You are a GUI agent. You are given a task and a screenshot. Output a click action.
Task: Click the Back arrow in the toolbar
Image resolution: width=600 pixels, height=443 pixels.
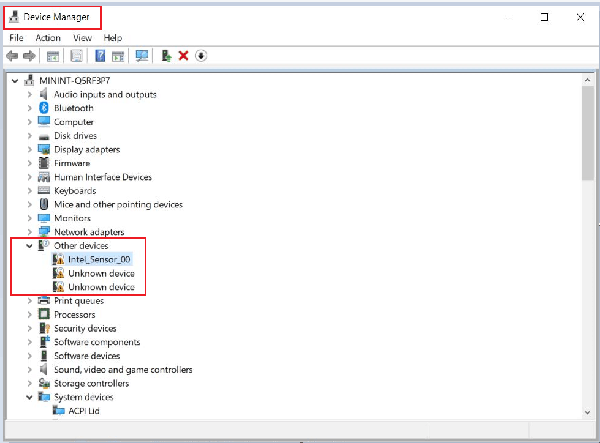click(x=12, y=56)
